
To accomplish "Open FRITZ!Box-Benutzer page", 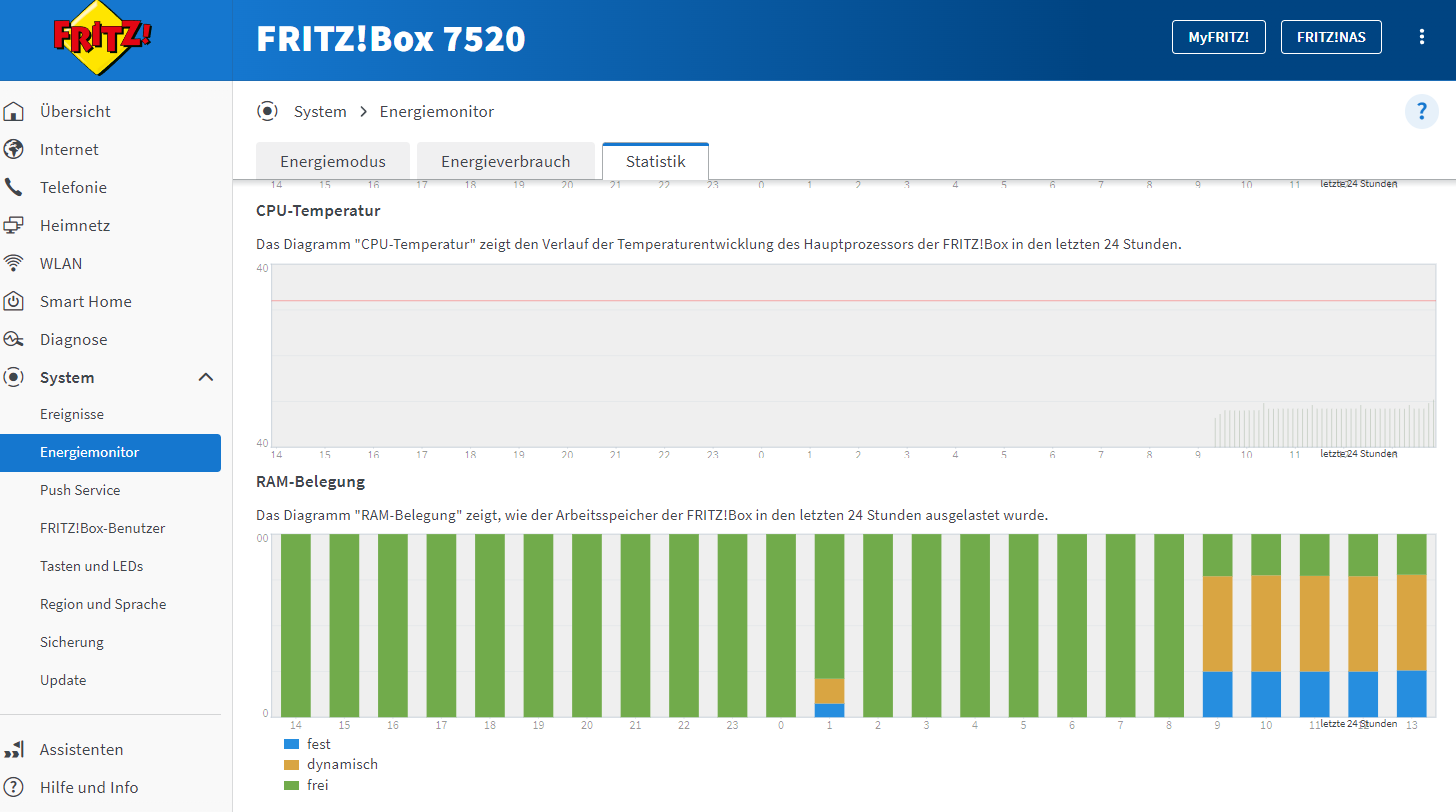I will click(x=103, y=528).
